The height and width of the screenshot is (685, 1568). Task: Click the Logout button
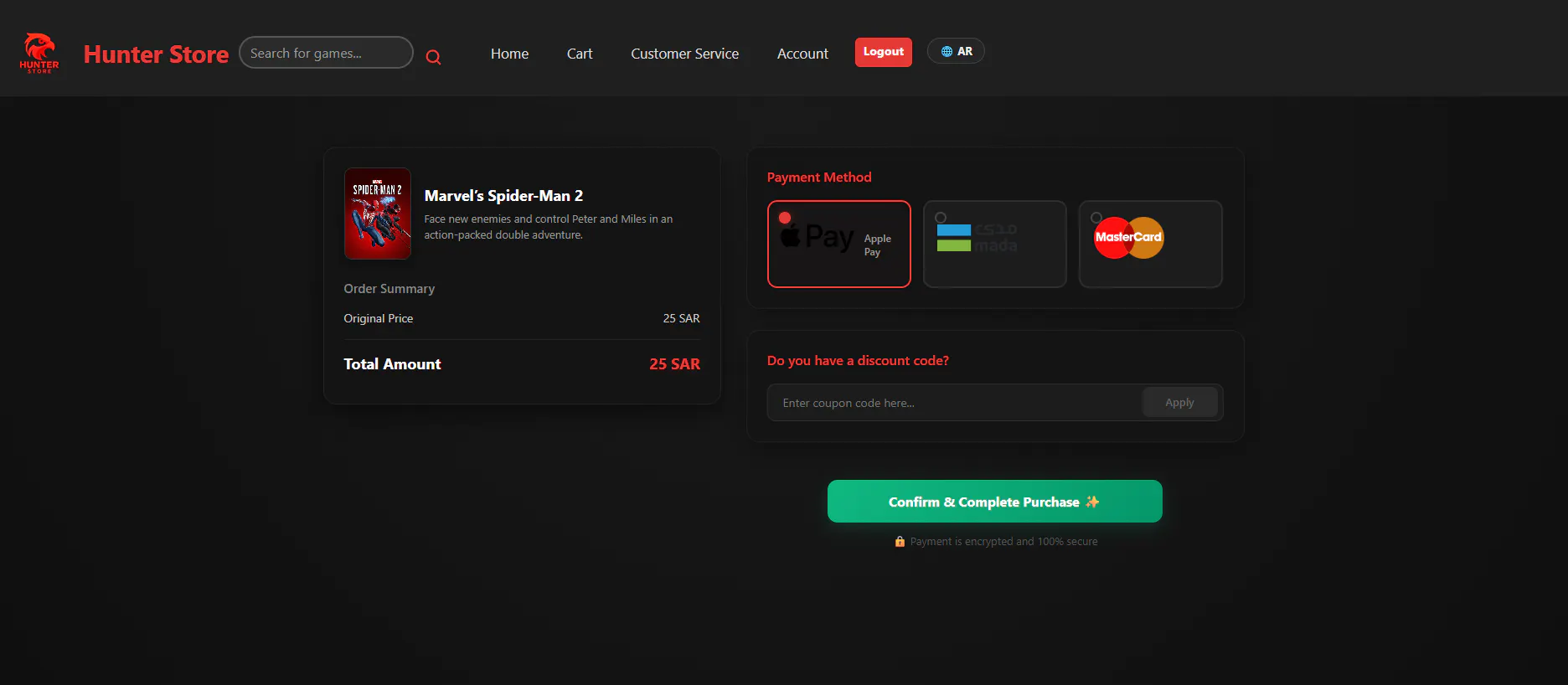884,52
